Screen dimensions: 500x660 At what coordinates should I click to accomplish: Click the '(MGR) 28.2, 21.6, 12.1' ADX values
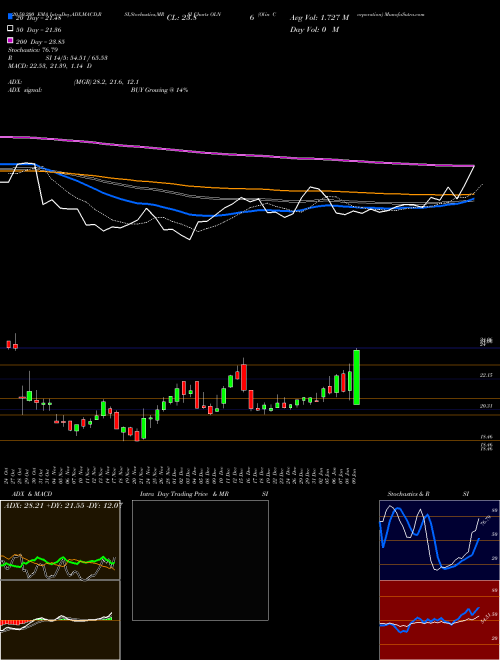(x=106, y=82)
